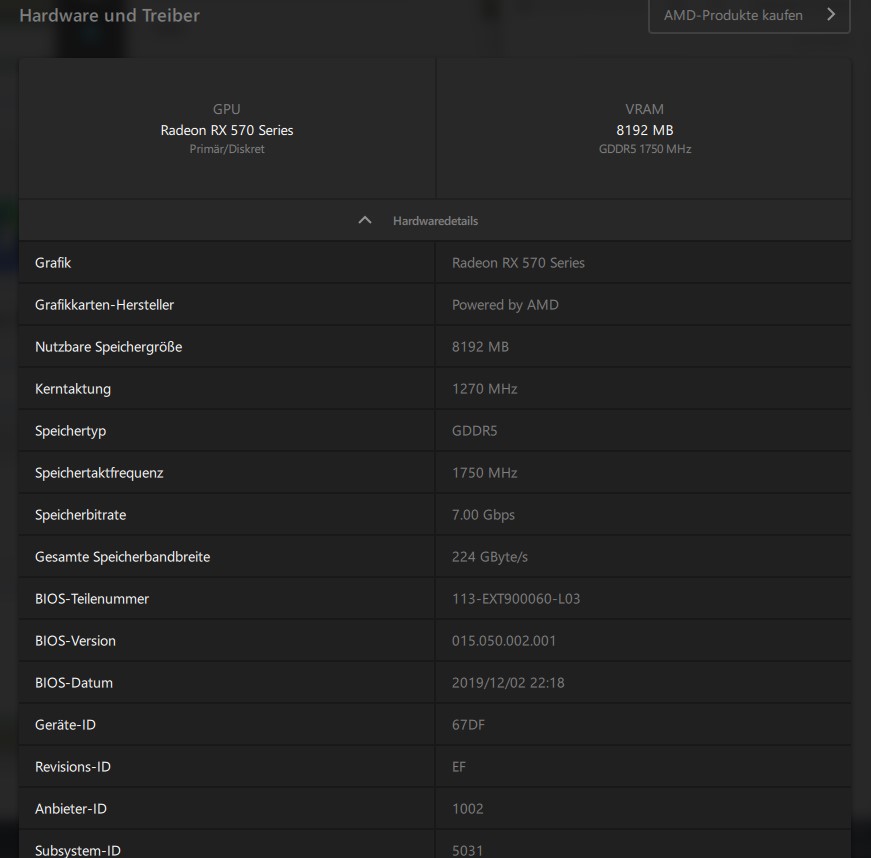Click the Speichertyp label

pyautogui.click(x=71, y=431)
